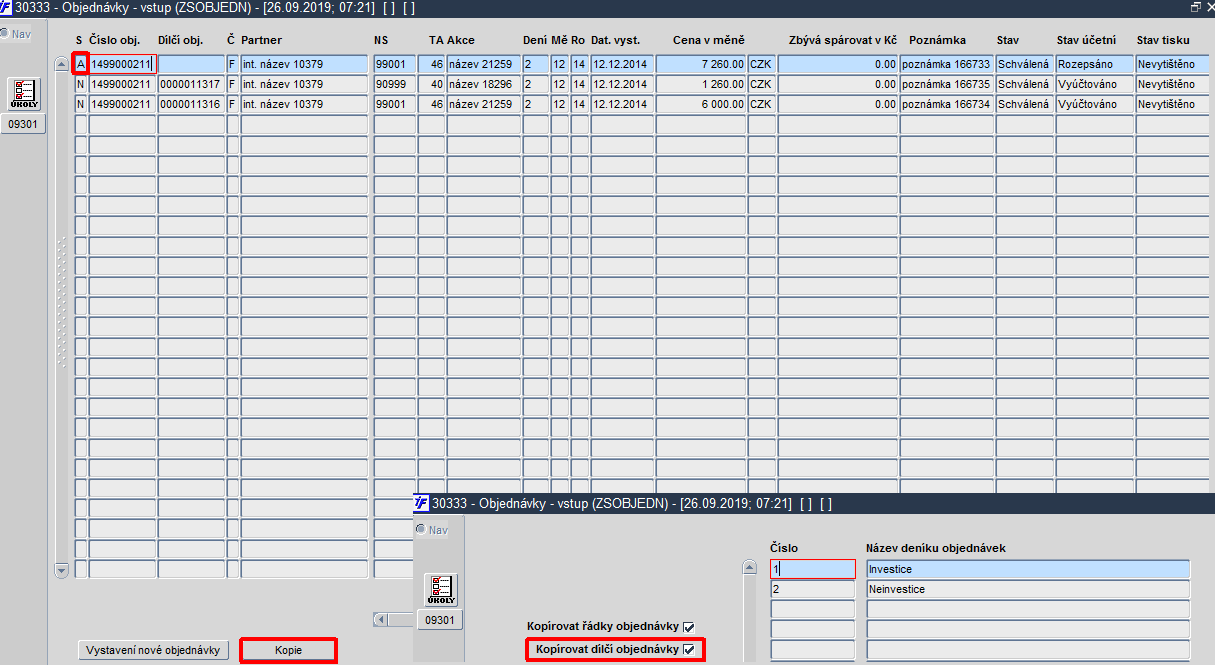Click the orders table scroll-up arrow
The height and width of the screenshot is (665, 1215).
click(x=60, y=64)
